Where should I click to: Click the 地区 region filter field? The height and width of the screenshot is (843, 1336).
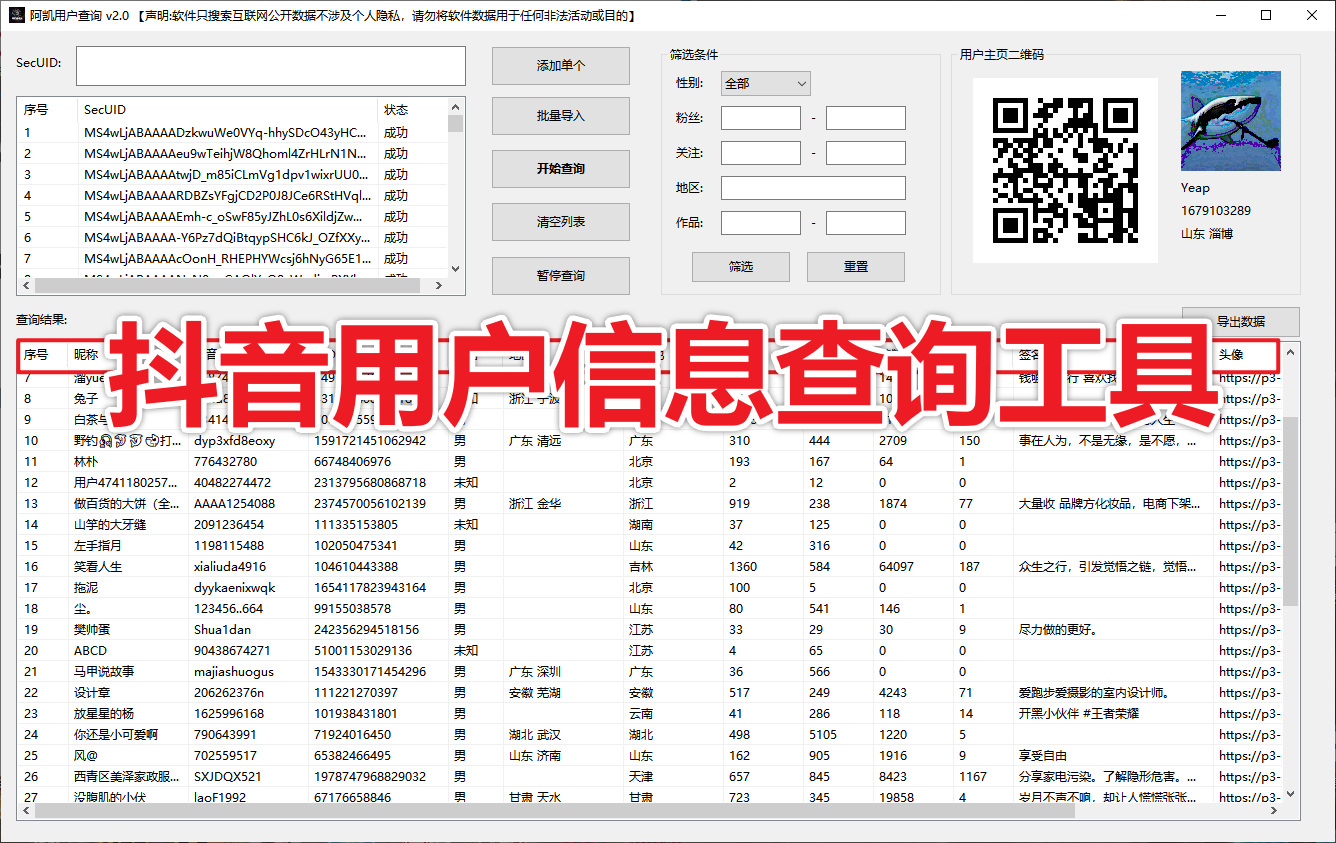coord(813,187)
